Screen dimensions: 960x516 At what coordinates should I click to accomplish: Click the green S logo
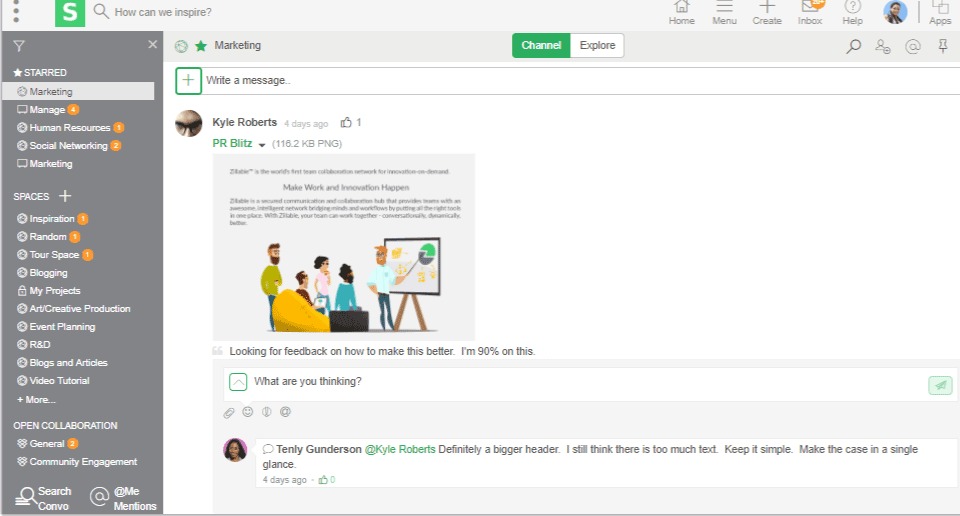(x=70, y=13)
